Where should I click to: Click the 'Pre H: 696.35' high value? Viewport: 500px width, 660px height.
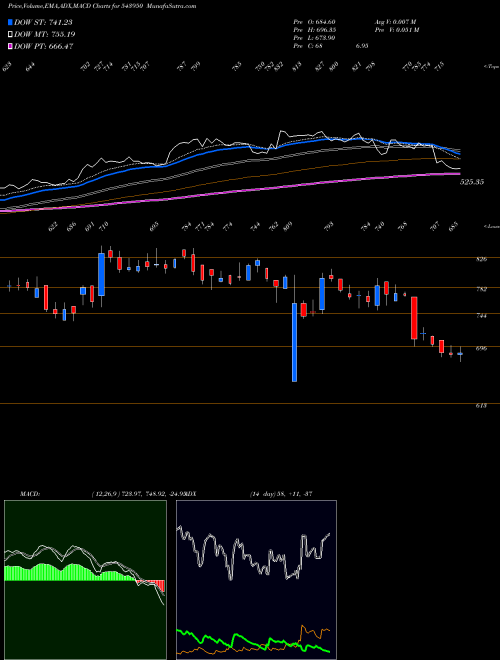point(314,30)
